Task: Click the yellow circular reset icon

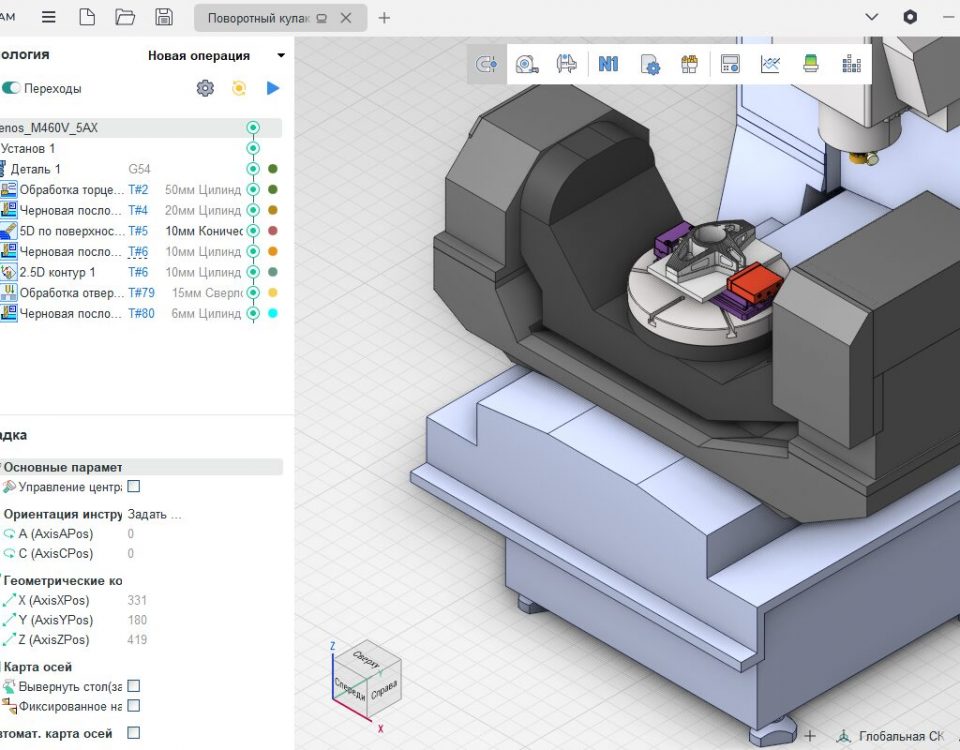Action: (239, 88)
